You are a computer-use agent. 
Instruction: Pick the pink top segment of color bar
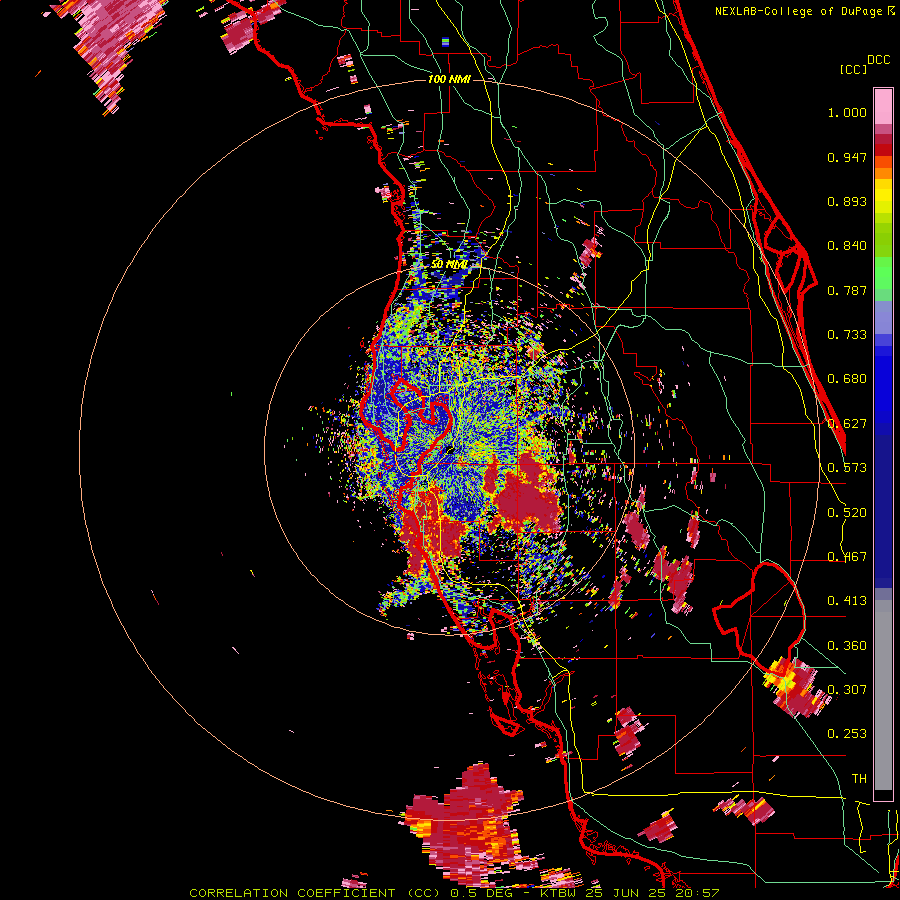883,106
